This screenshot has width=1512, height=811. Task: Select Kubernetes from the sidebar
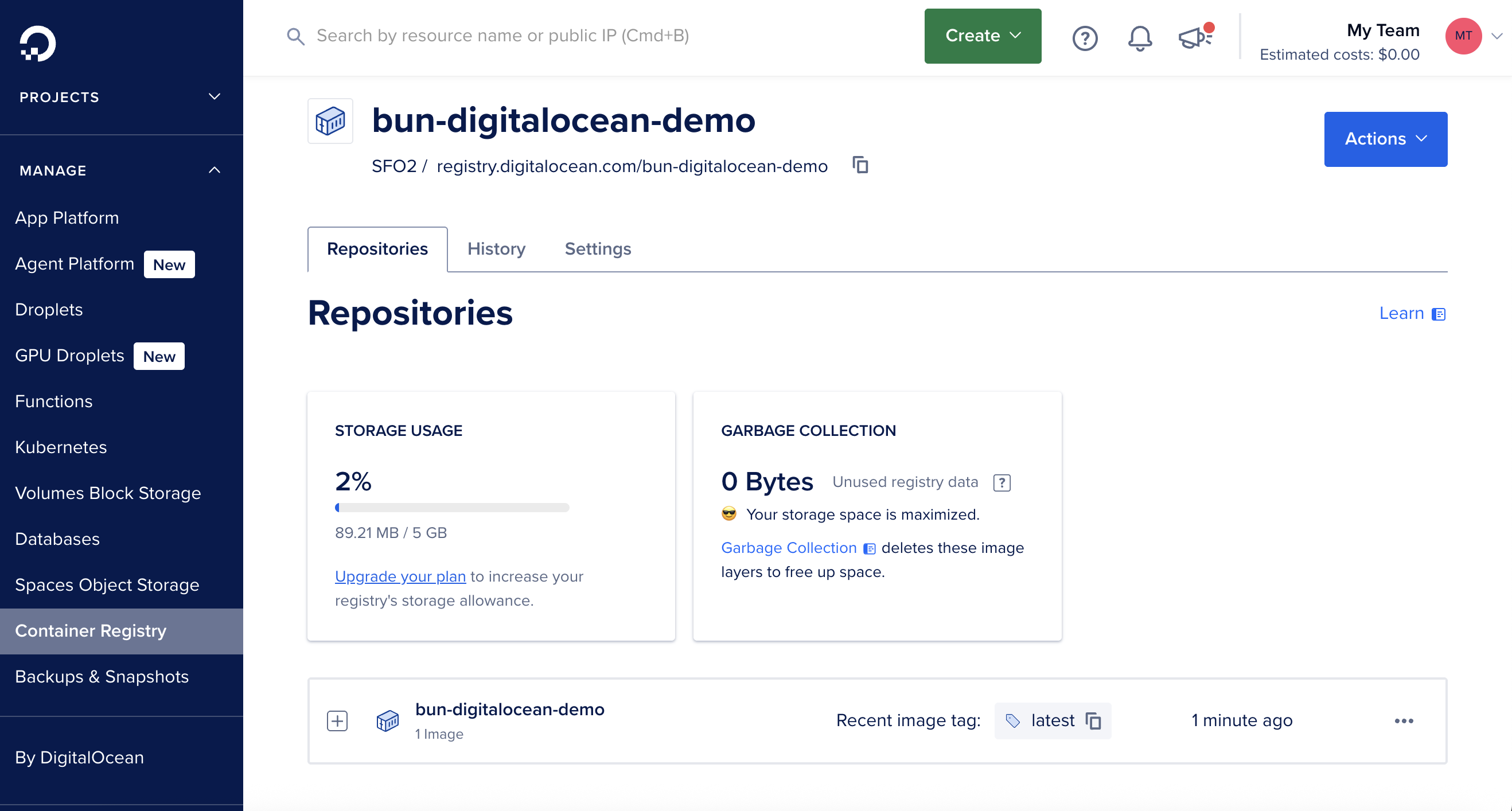(x=60, y=447)
